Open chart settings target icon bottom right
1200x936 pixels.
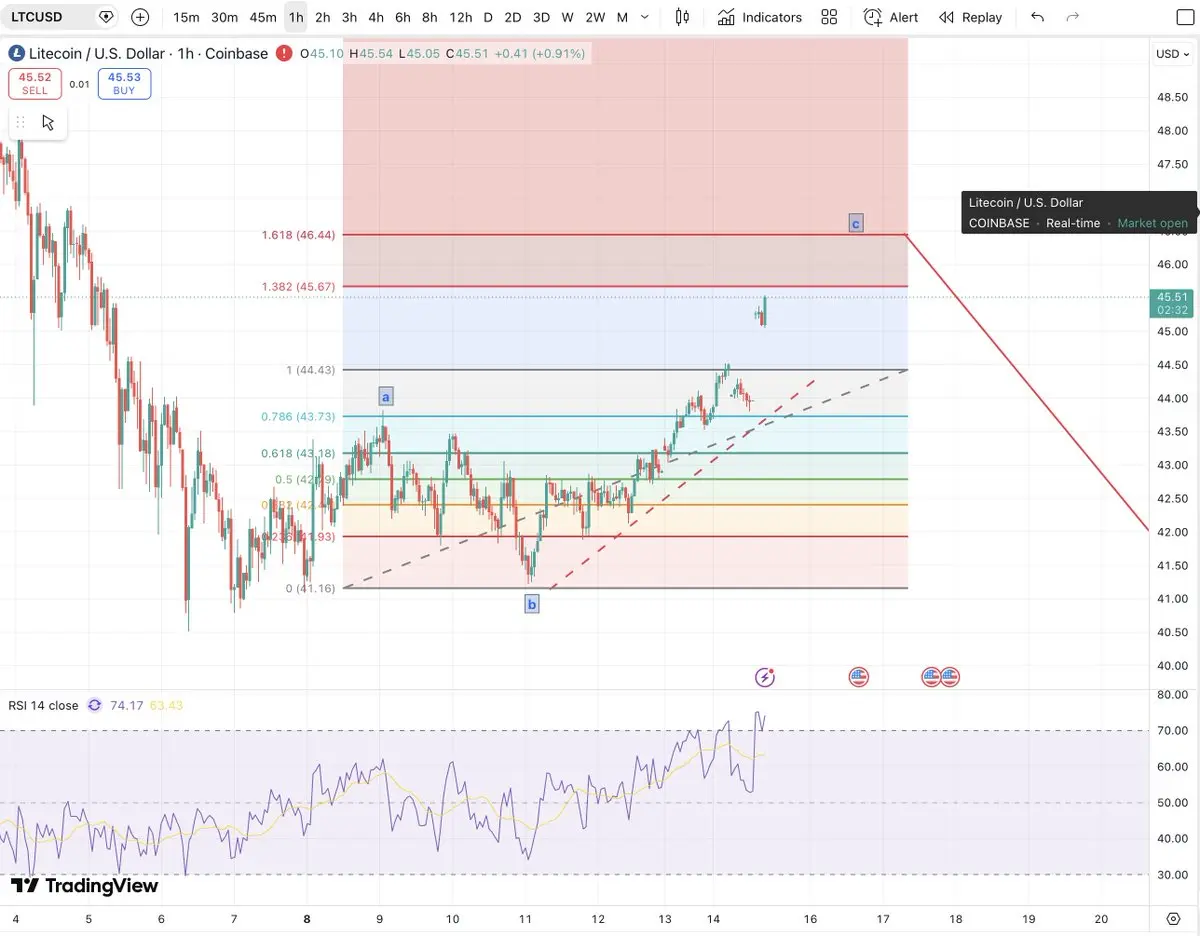(1173, 918)
